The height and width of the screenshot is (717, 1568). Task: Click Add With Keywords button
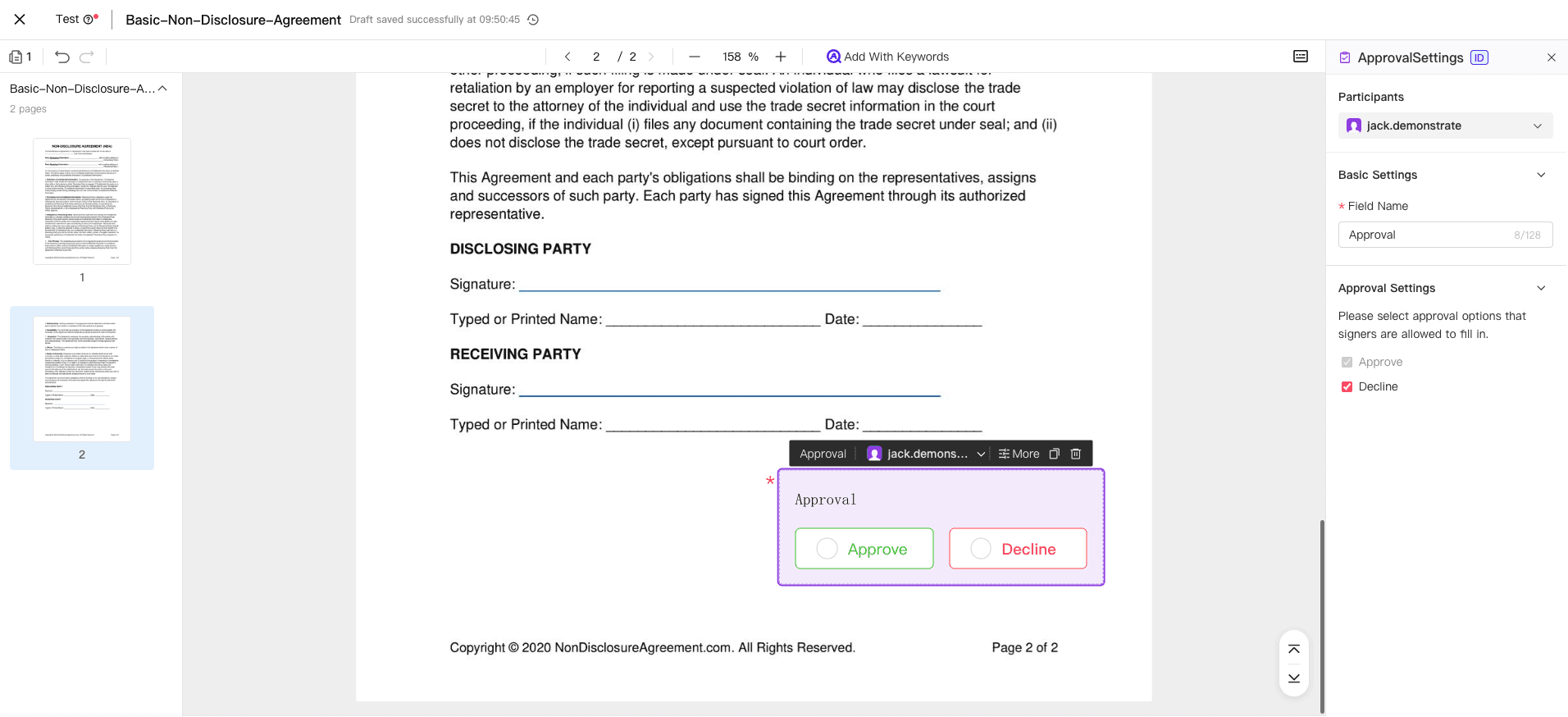887,57
